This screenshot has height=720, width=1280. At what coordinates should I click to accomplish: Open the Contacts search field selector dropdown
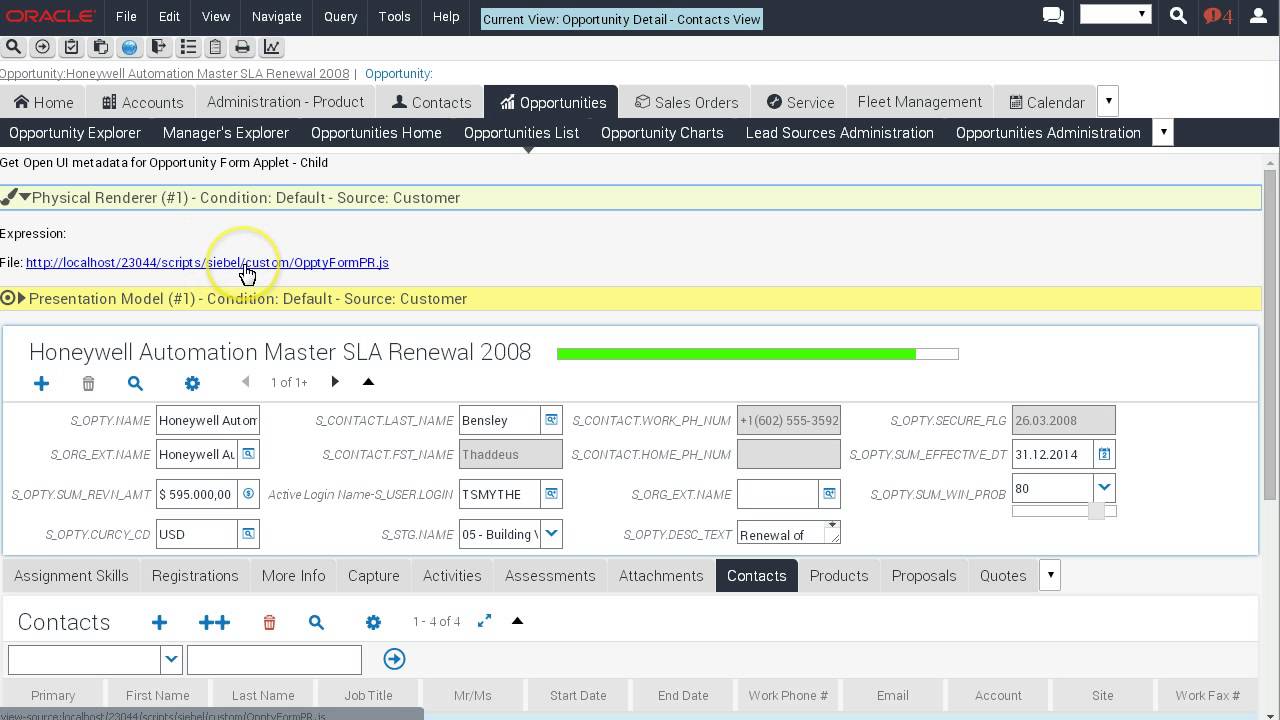pyautogui.click(x=171, y=659)
